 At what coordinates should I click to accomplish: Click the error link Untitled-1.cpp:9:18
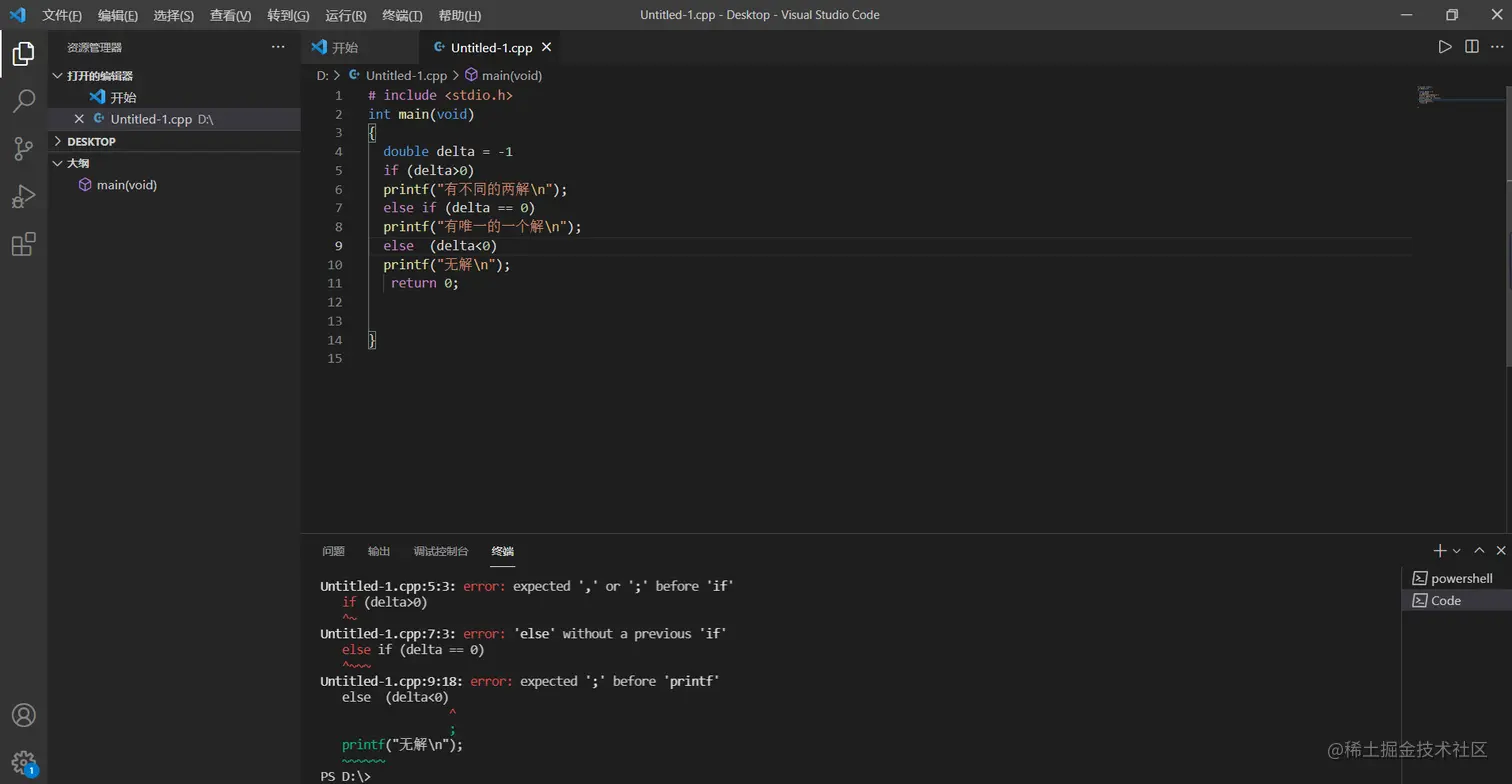(x=392, y=681)
